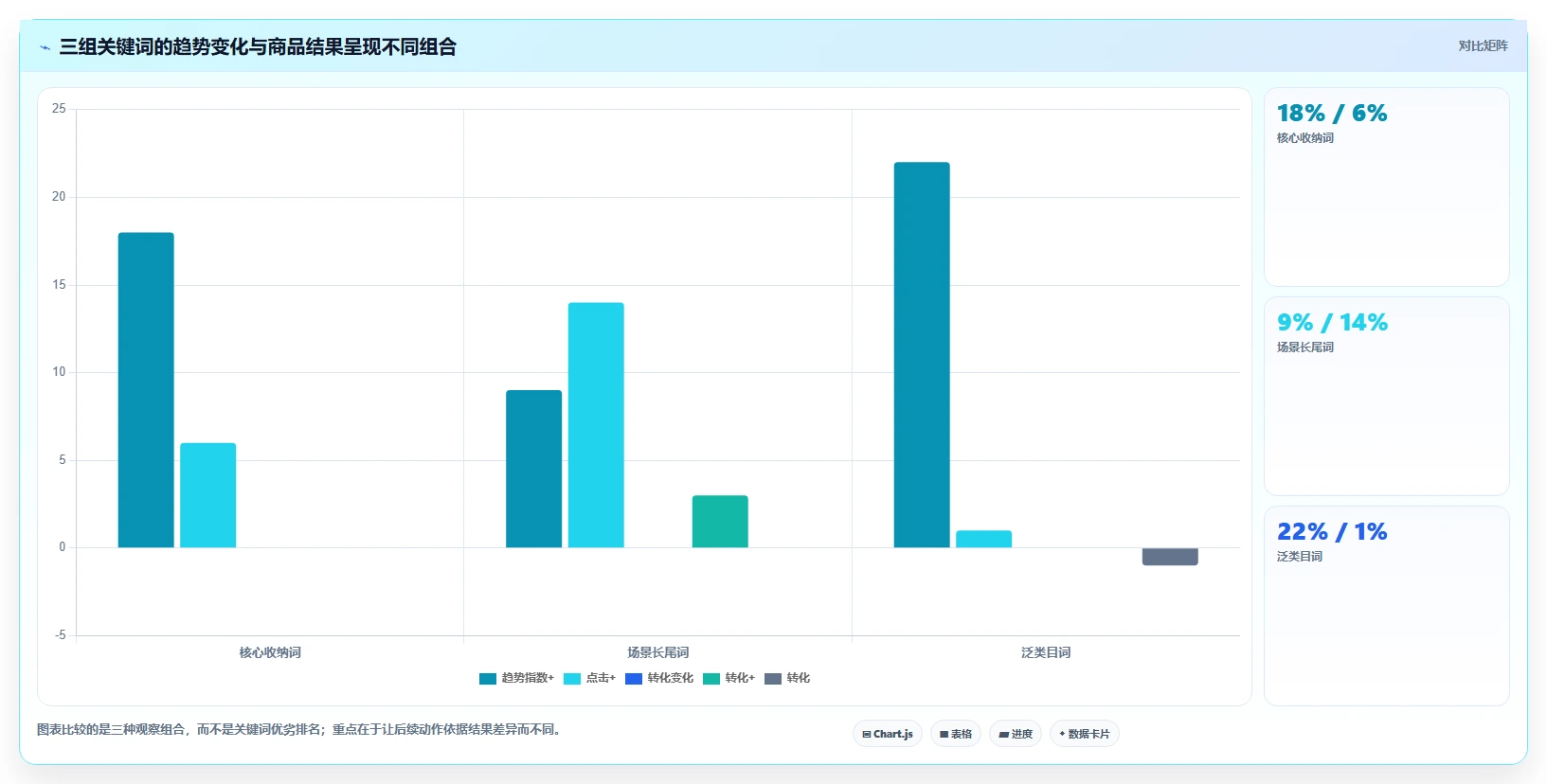Image resolution: width=1547 pixels, height=784 pixels.
Task: Click the 对比矩阵 label in header
Action: [x=1483, y=46]
